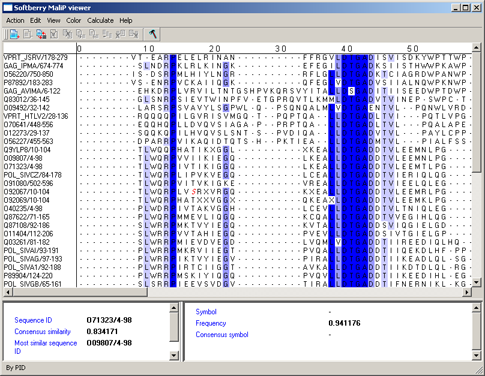Select sequence Q83012/36-145
The height and width of the screenshot is (376, 485).
tap(27, 99)
